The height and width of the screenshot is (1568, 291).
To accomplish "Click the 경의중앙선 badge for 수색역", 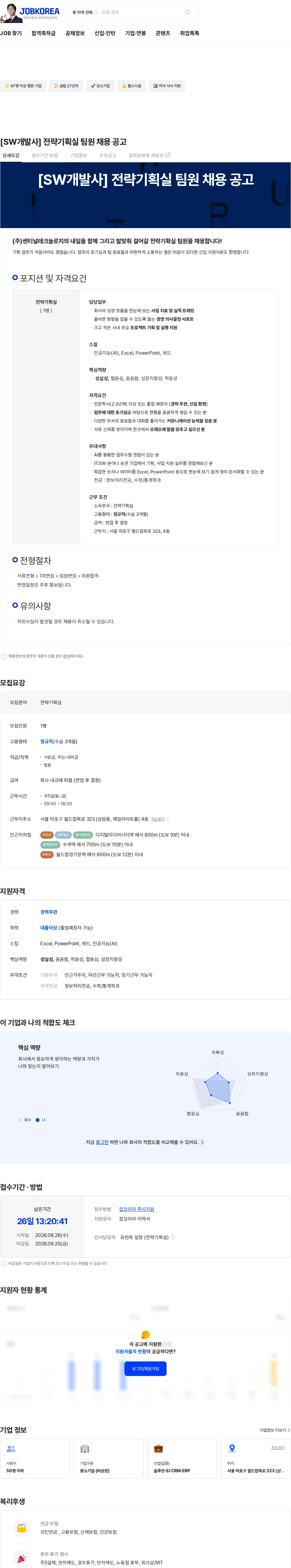I will point(50,844).
